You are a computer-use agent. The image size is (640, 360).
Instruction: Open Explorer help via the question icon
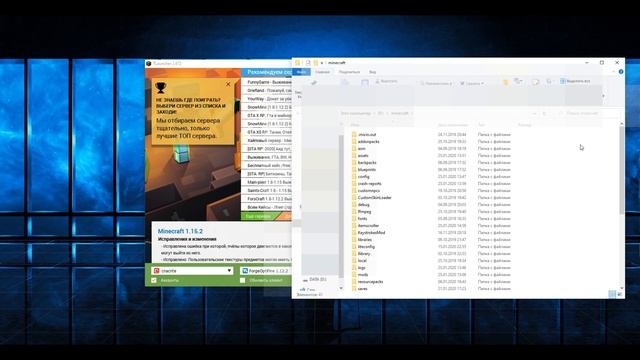click(x=621, y=72)
